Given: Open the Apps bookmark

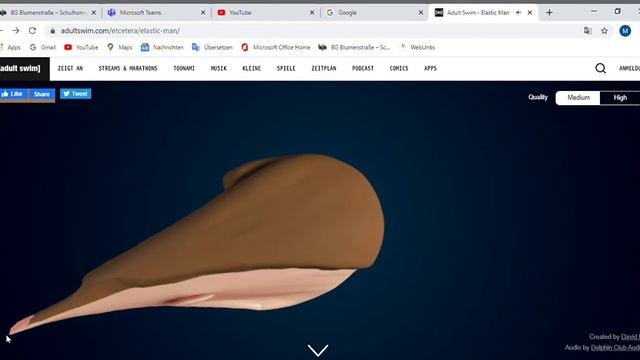Looking at the screenshot, I should click(10, 47).
